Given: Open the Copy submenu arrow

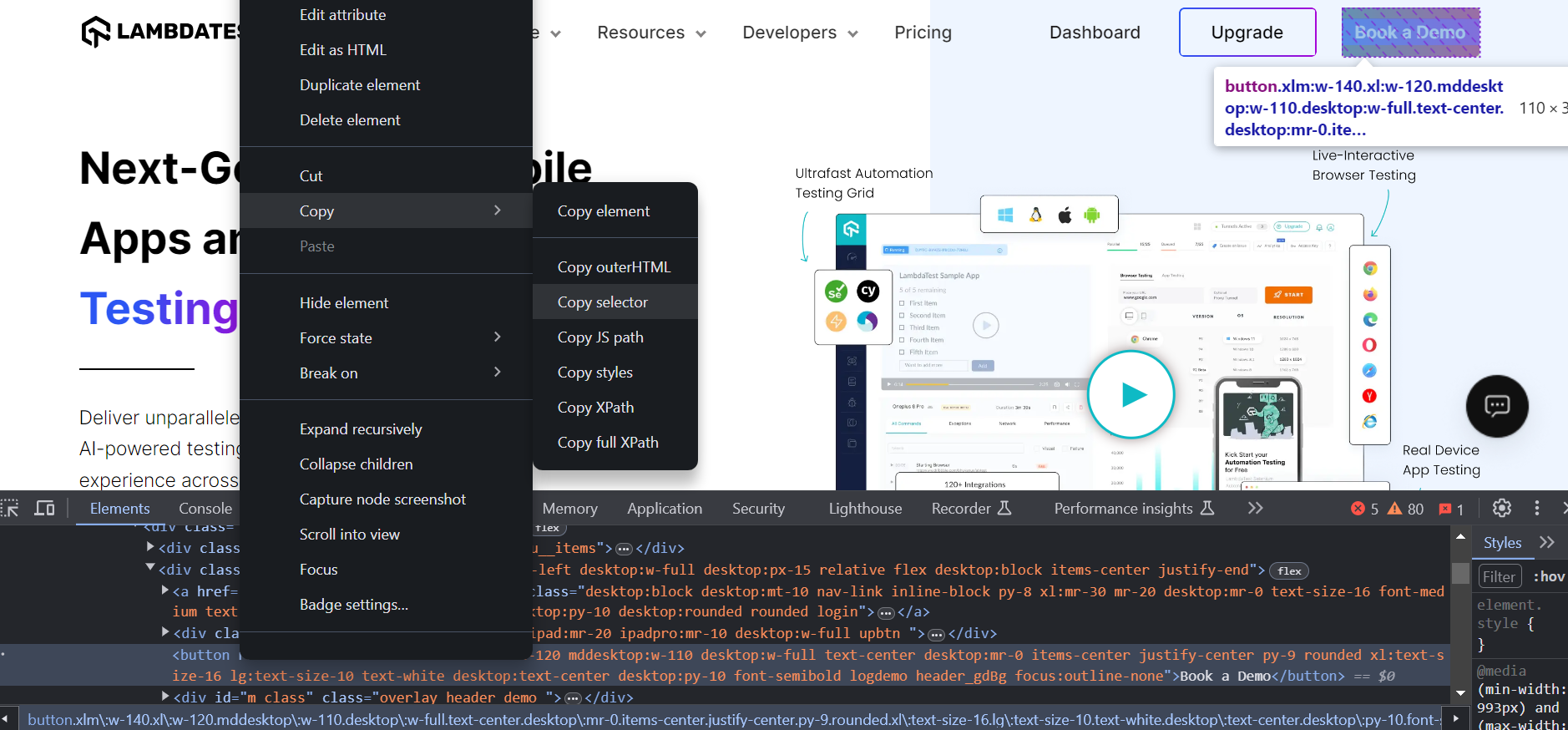Looking at the screenshot, I should [x=498, y=210].
